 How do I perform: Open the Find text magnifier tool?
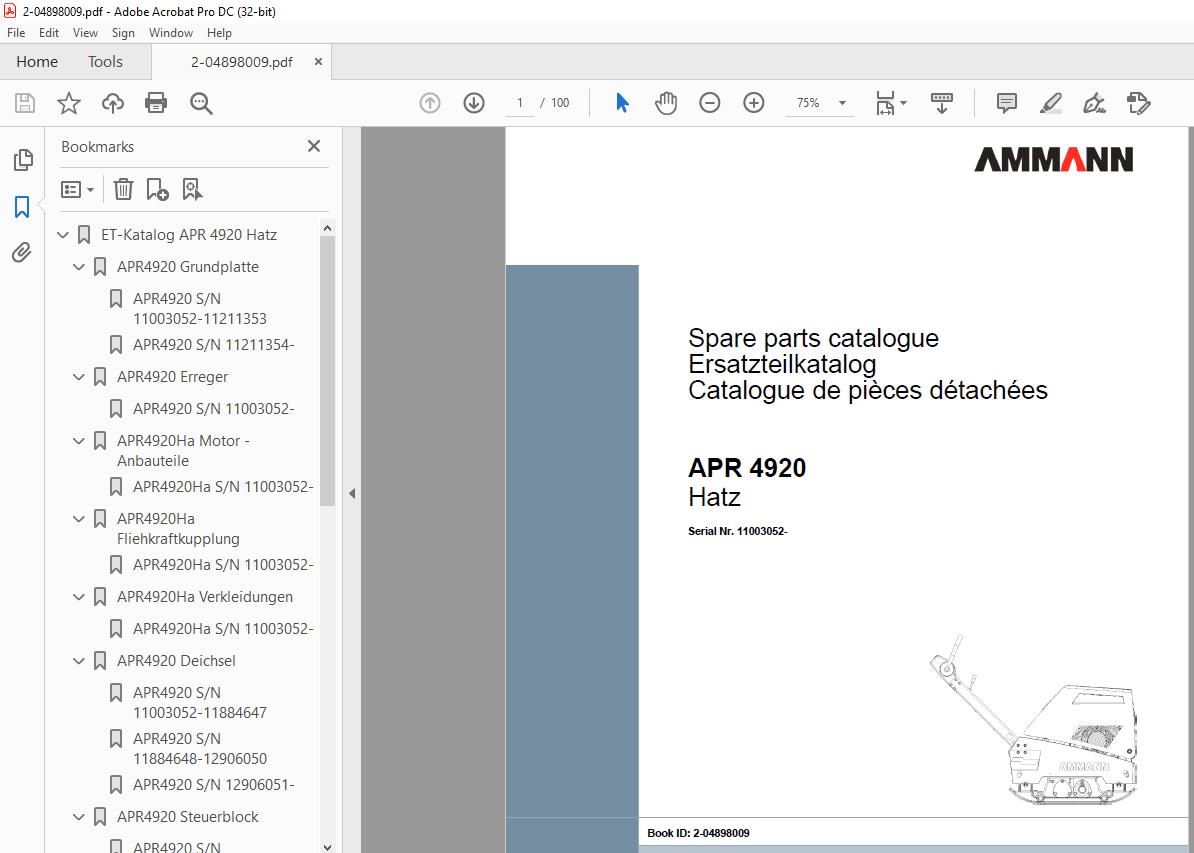coord(201,103)
